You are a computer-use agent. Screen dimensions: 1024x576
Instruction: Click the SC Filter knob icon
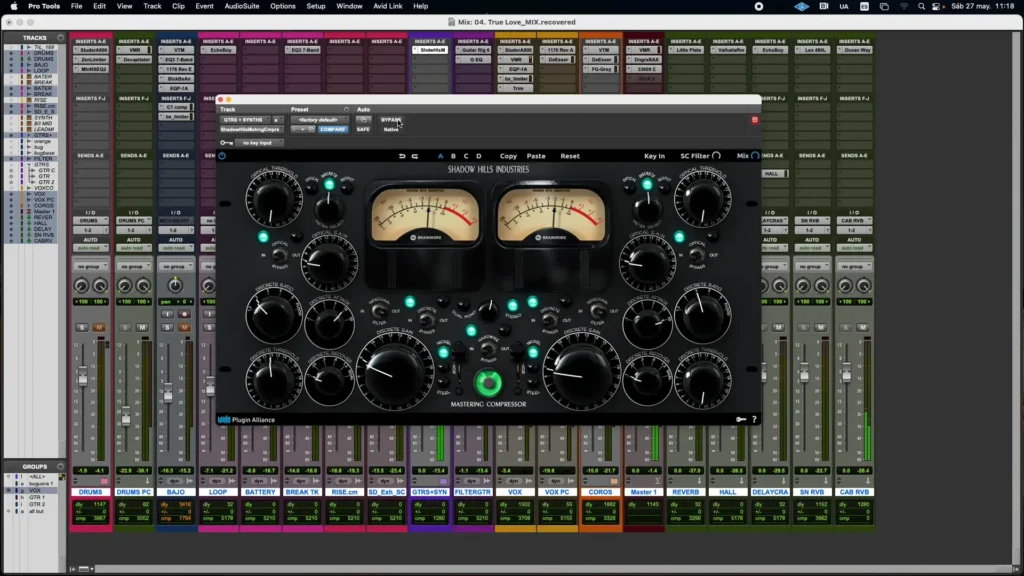click(x=716, y=156)
